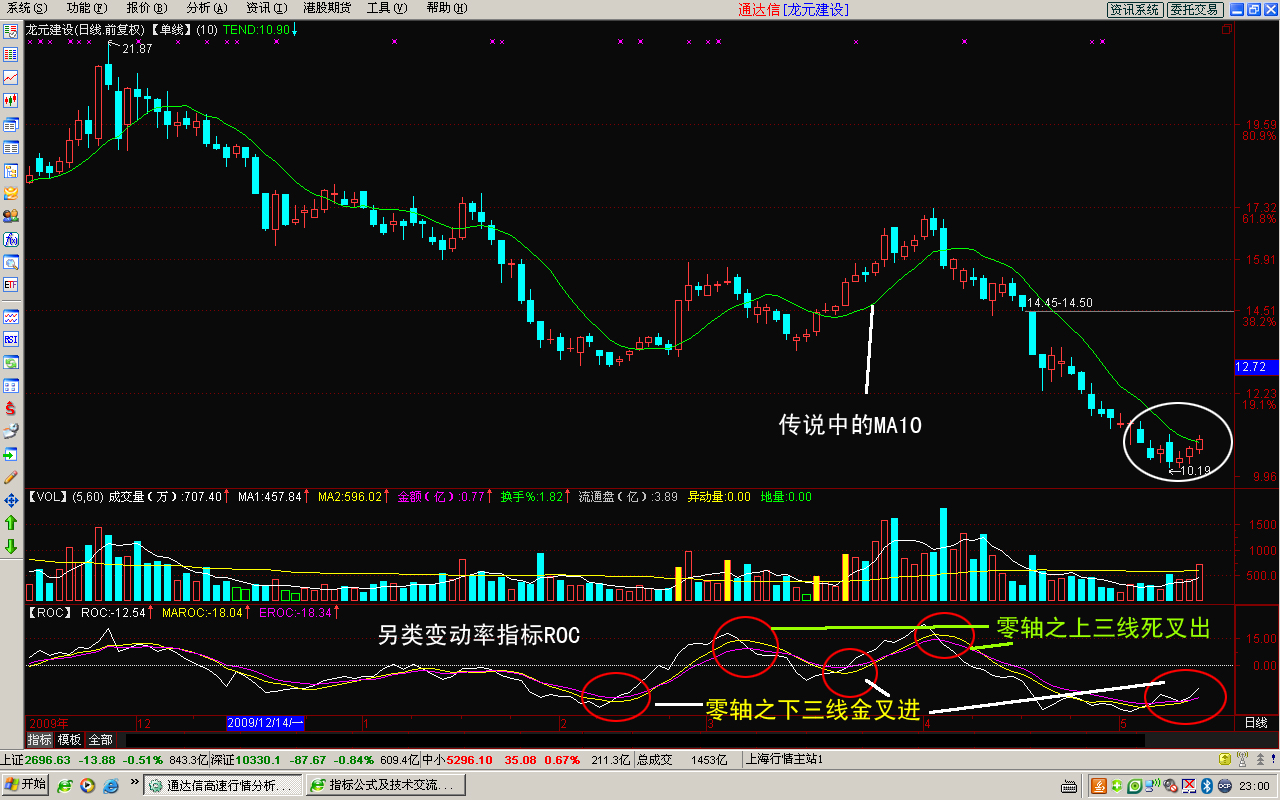Click the highlighted 2009/12/14 date marker
Viewport: 1280px width, 800px height.
coord(266,722)
